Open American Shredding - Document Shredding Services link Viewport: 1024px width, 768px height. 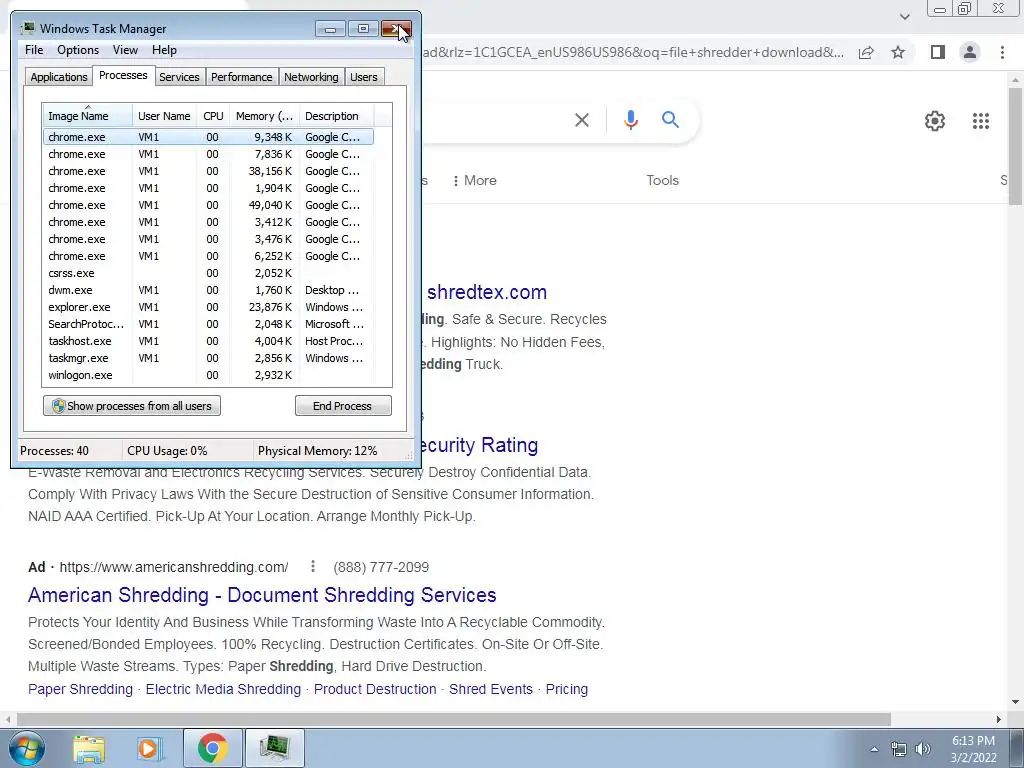point(262,595)
